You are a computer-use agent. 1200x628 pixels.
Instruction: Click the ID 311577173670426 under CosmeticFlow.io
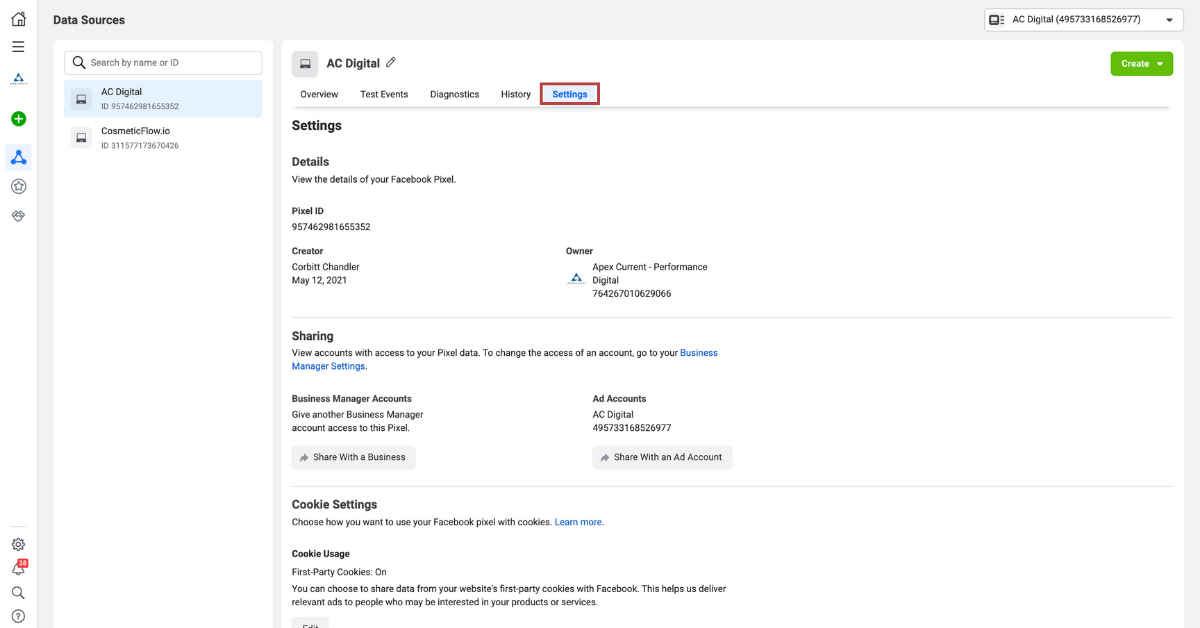[x=140, y=146]
